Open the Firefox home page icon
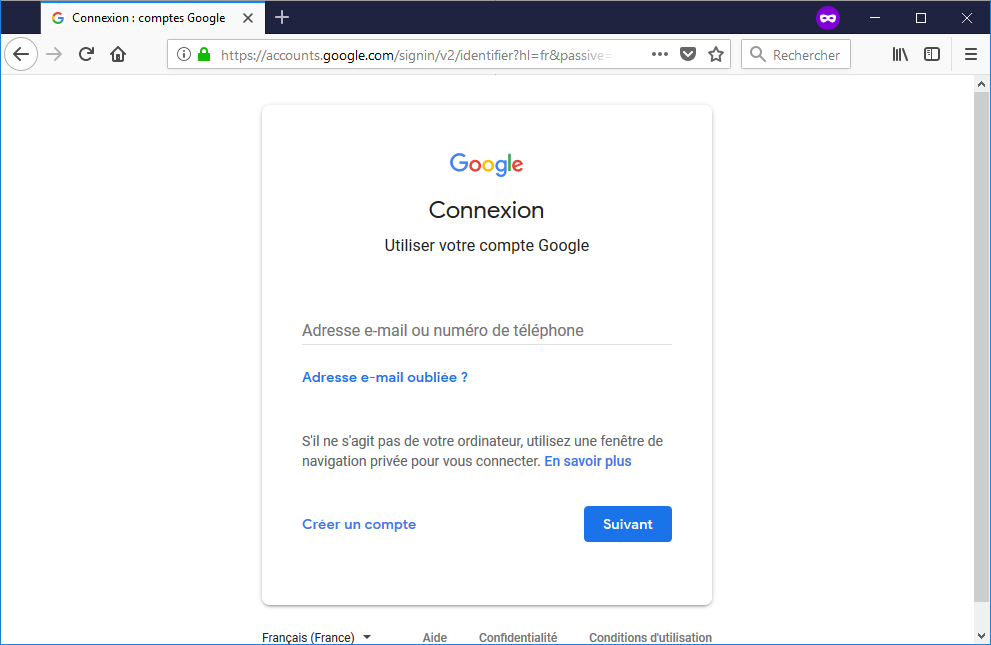991x645 pixels. click(x=118, y=54)
